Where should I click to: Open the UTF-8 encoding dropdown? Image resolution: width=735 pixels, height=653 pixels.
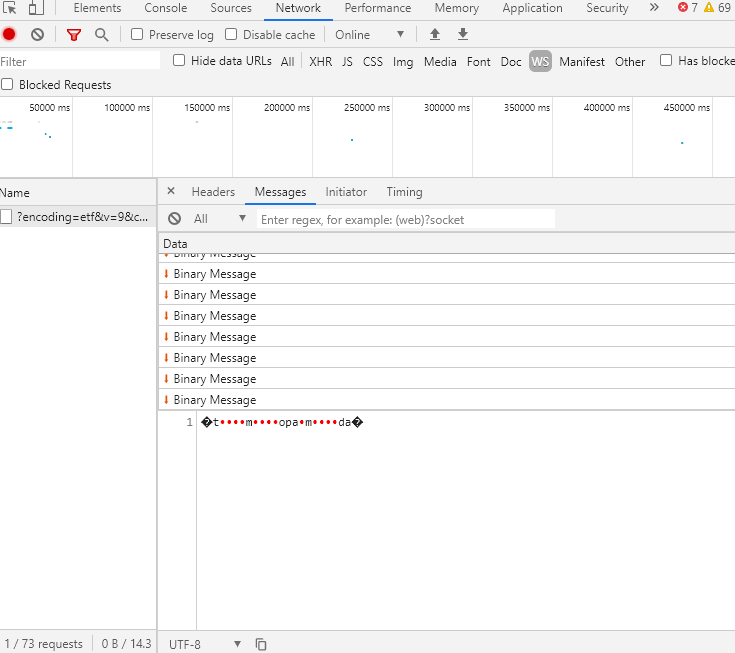coord(205,645)
